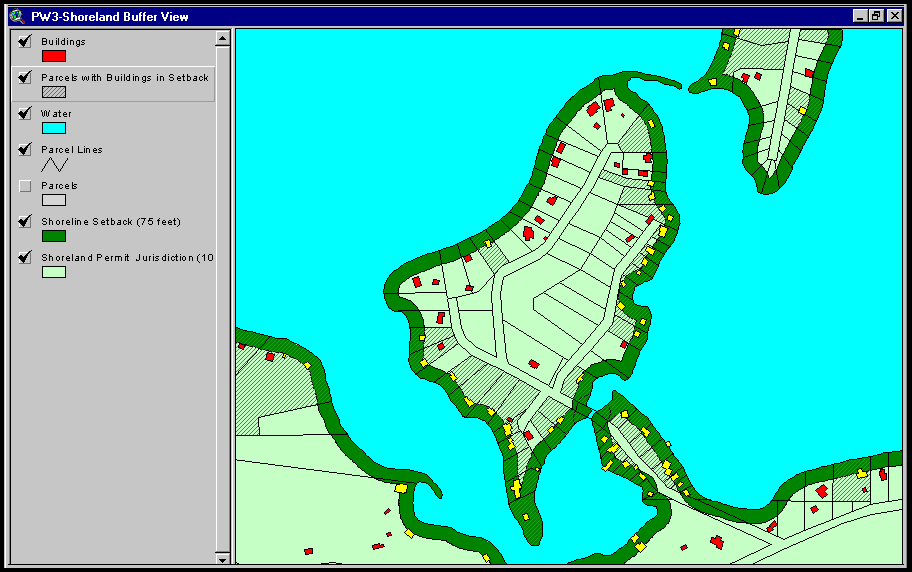
Task: Click the view window magnifier icon
Action: [17, 16]
